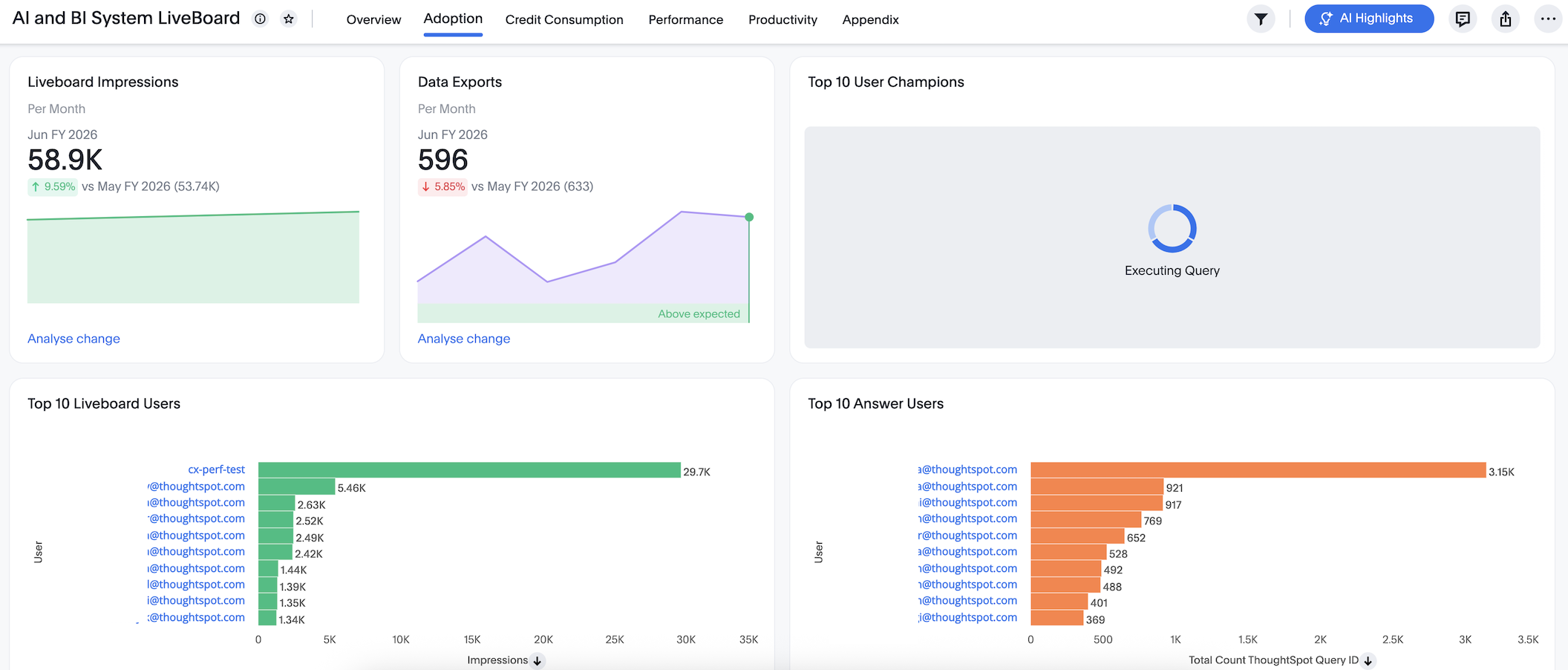Image resolution: width=1568 pixels, height=670 pixels.
Task: Click the cx-perf-test user label
Action: coord(216,469)
